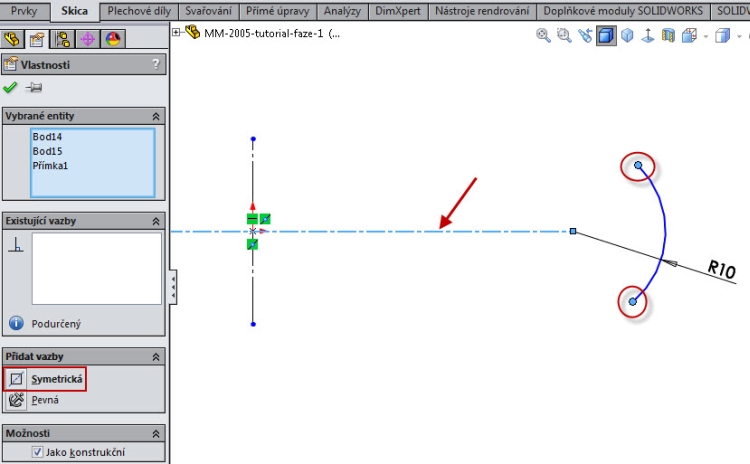Expand the MM-2005-tutorial-faze-1 tree node
Screen dimensions: 750x464
click(176, 33)
